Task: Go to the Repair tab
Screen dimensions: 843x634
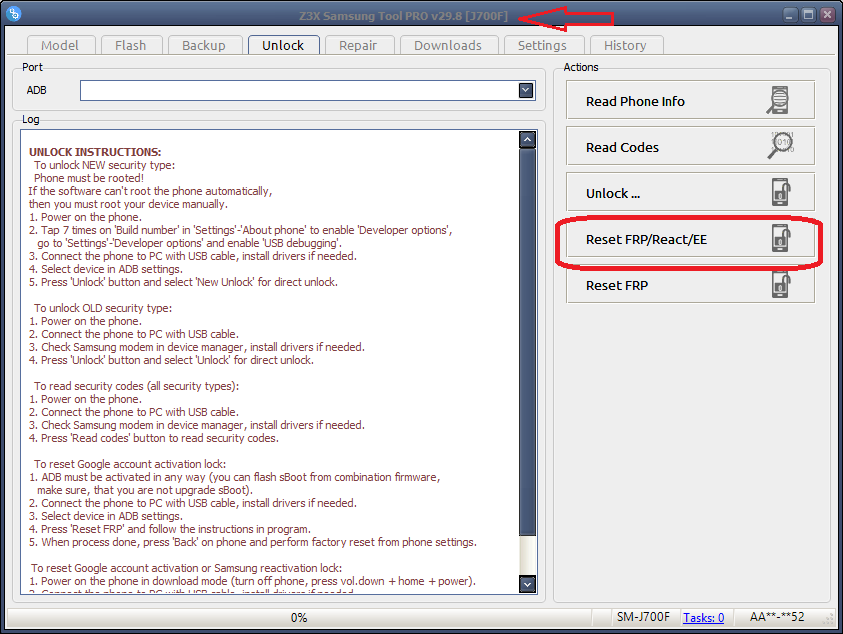Action: (x=358, y=45)
